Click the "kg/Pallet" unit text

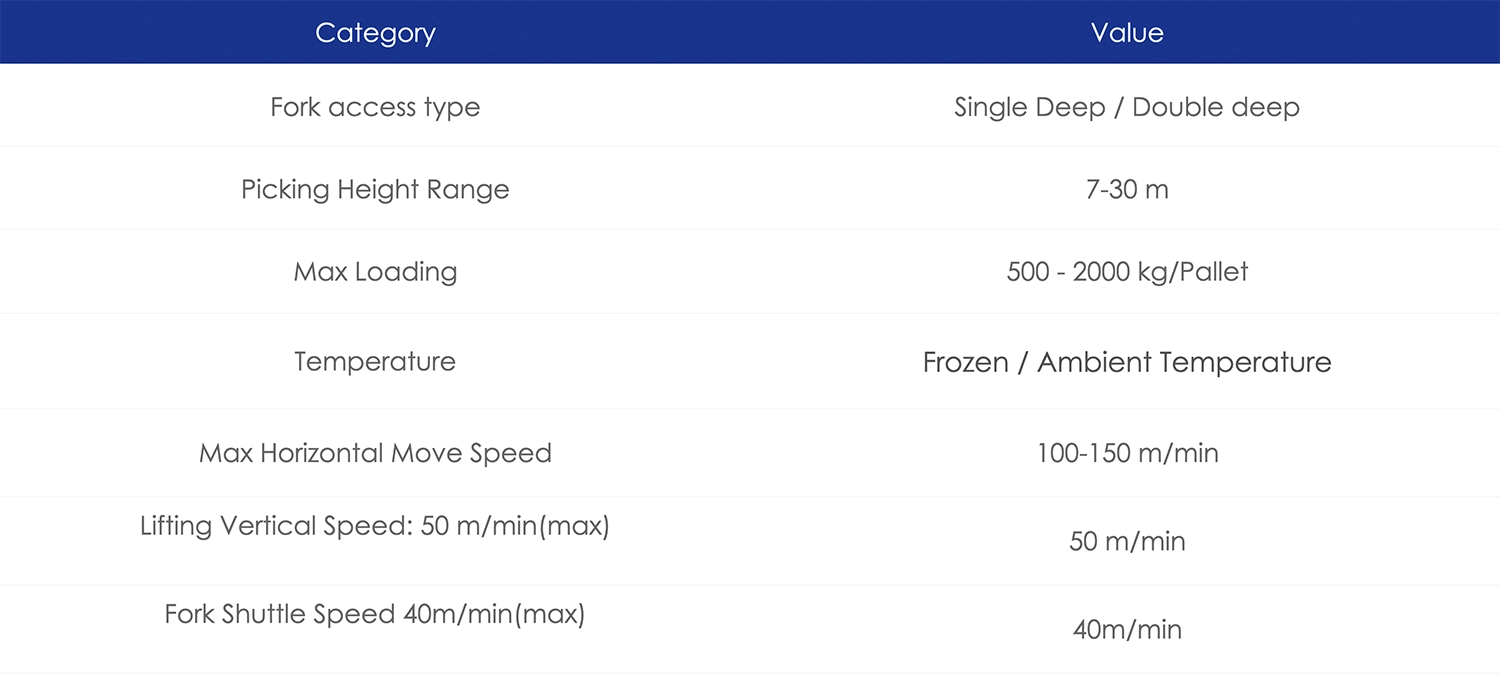(x=1189, y=271)
